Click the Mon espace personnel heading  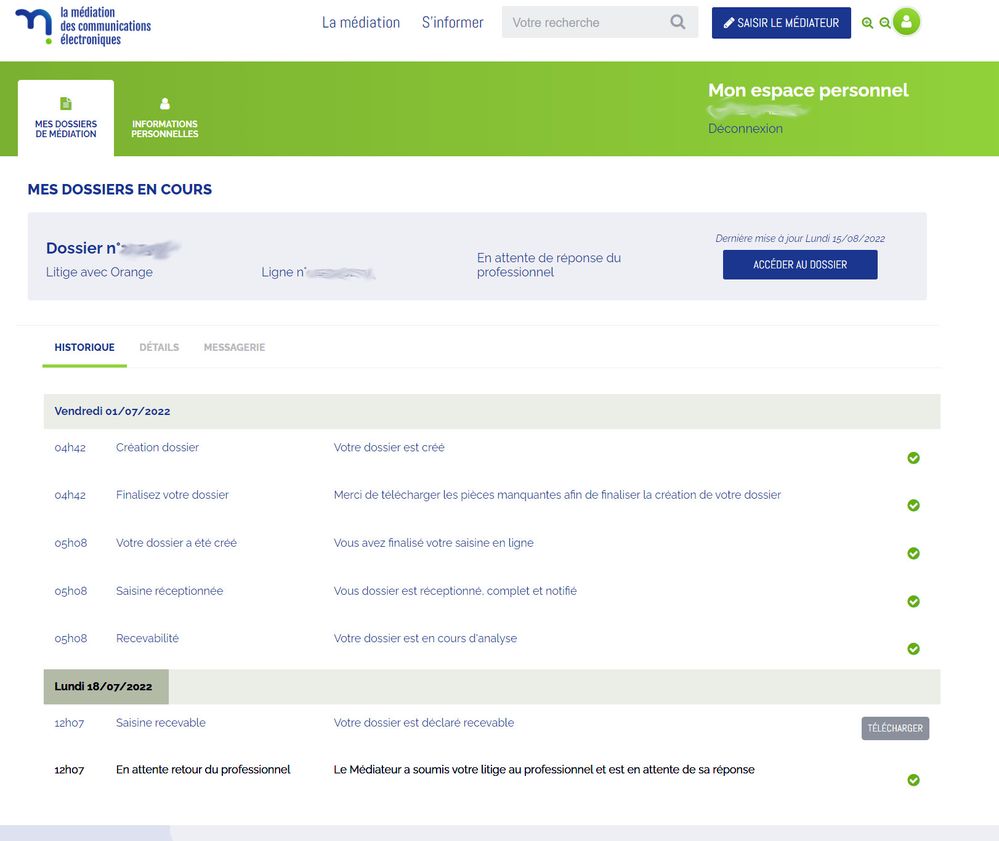[x=808, y=90]
